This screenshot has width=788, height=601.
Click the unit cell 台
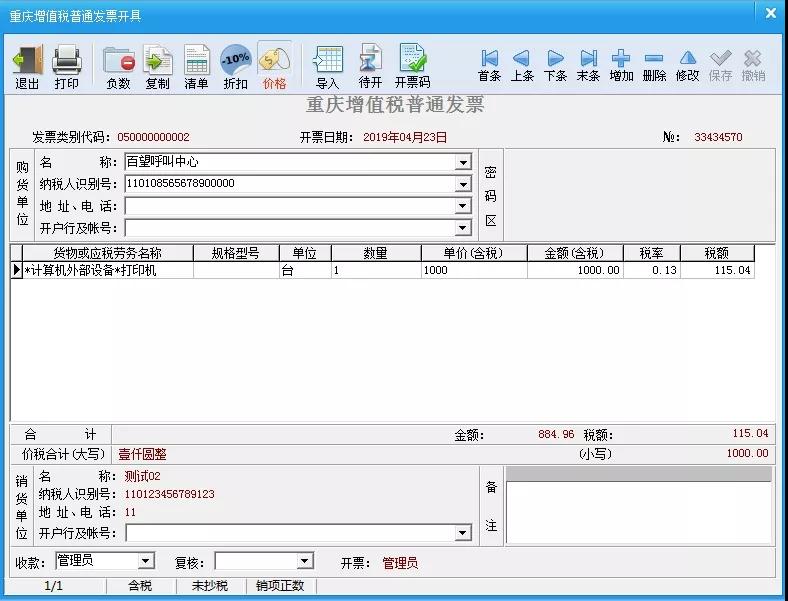305,270
